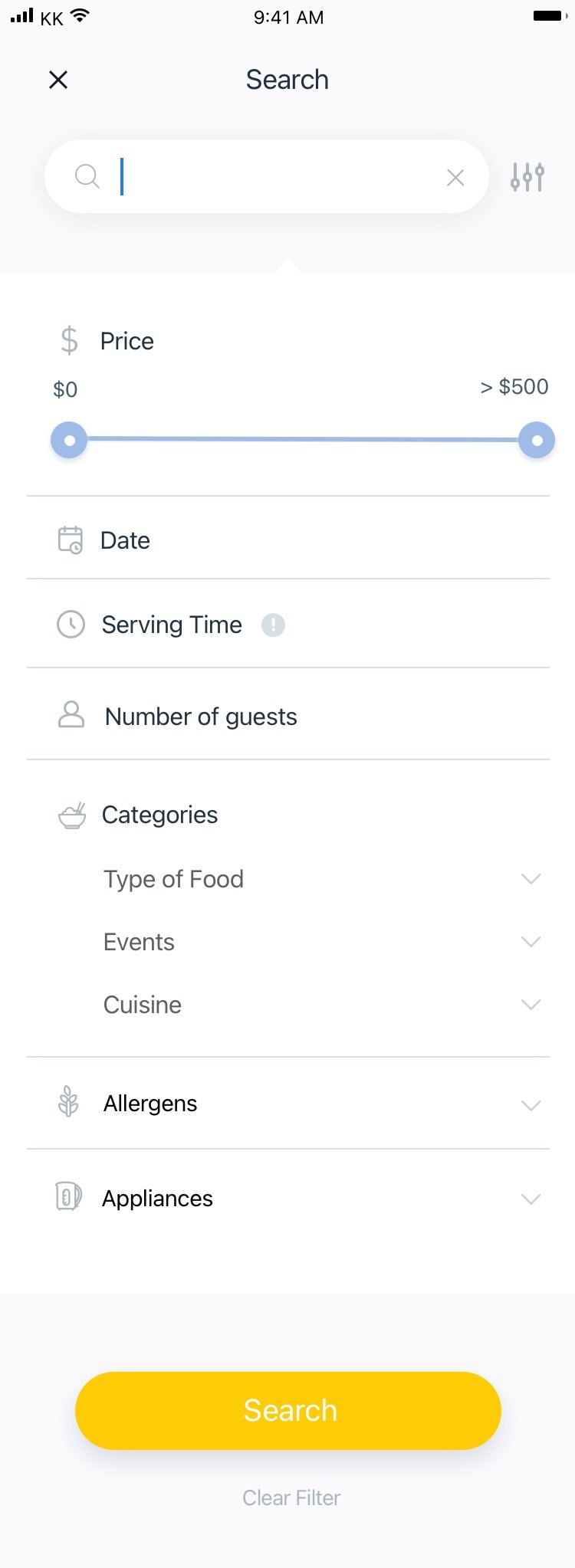Expand the Events category chevron
The width and height of the screenshot is (575, 1568).
(x=531, y=941)
